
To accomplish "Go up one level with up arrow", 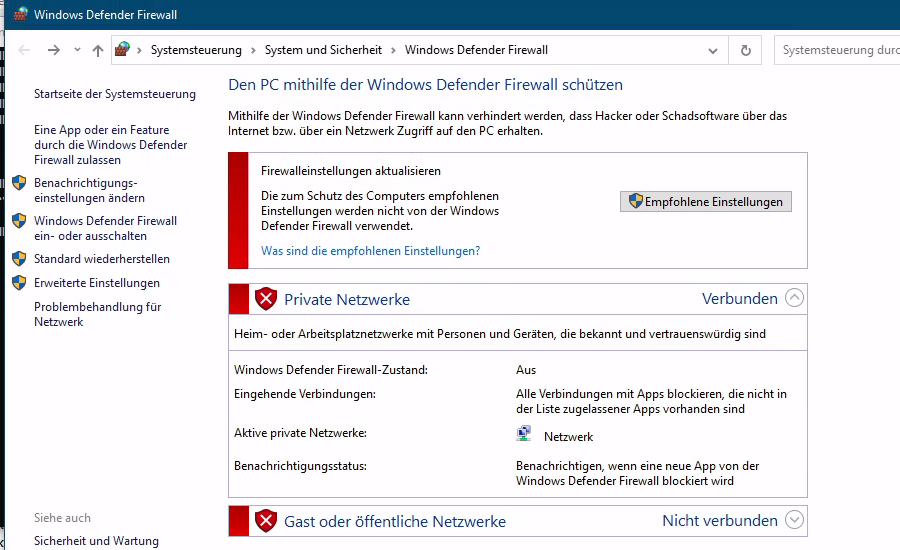I will coord(98,51).
